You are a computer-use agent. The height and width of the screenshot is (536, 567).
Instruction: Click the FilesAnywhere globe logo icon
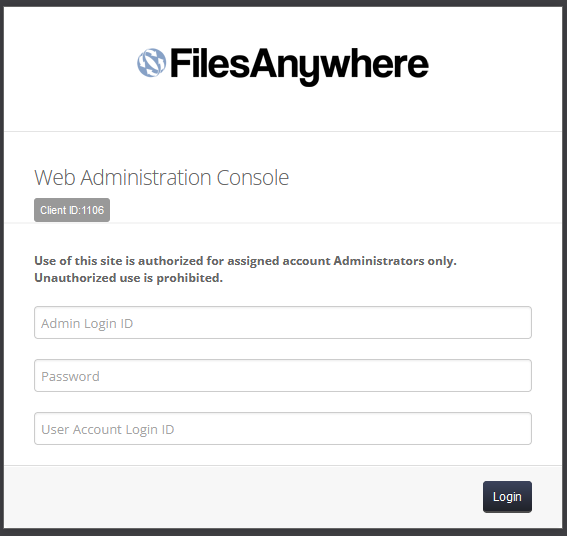152,62
